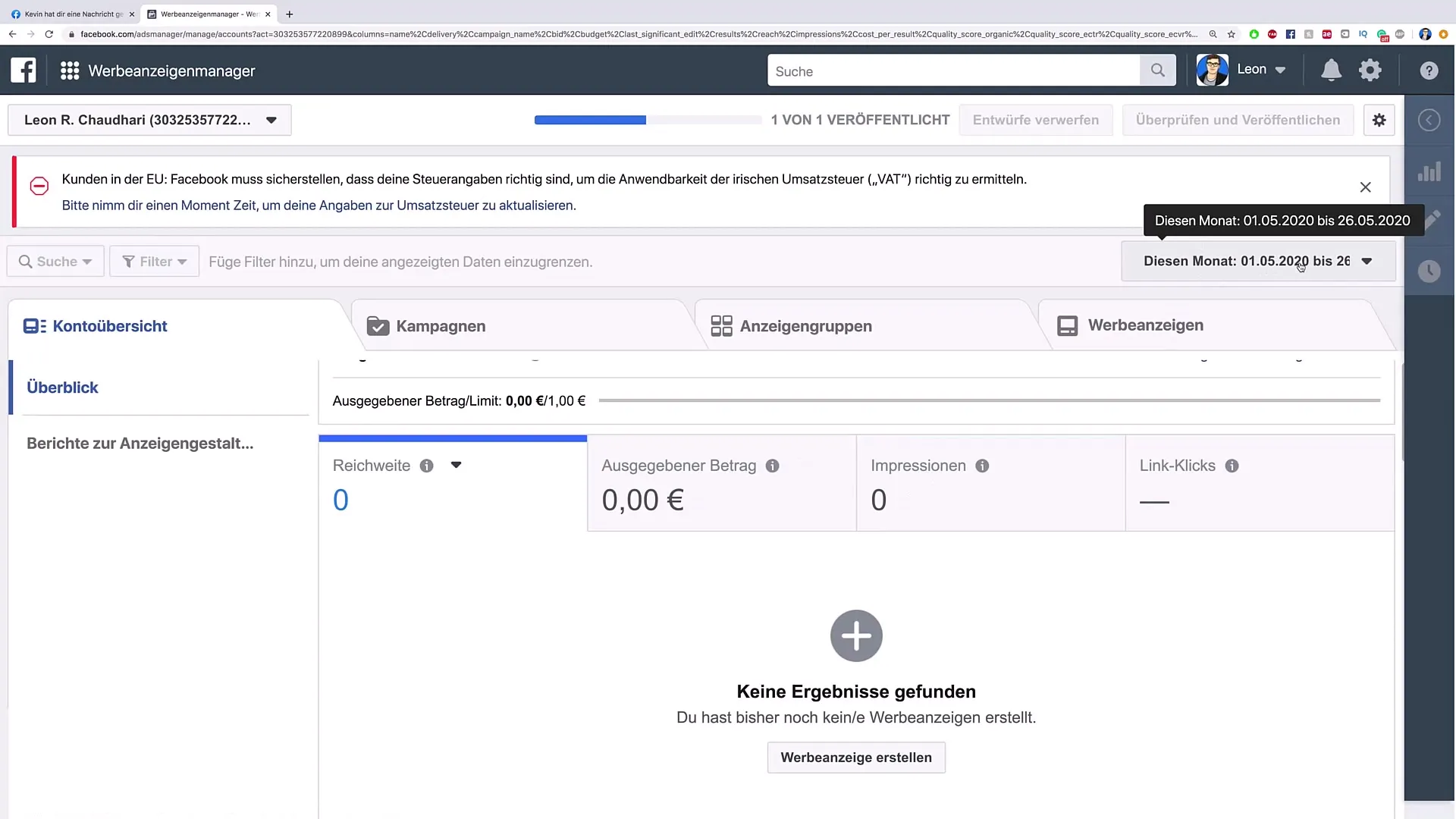Viewport: 1456px width, 819px height.
Task: Open the notifications bell
Action: coord(1331,70)
